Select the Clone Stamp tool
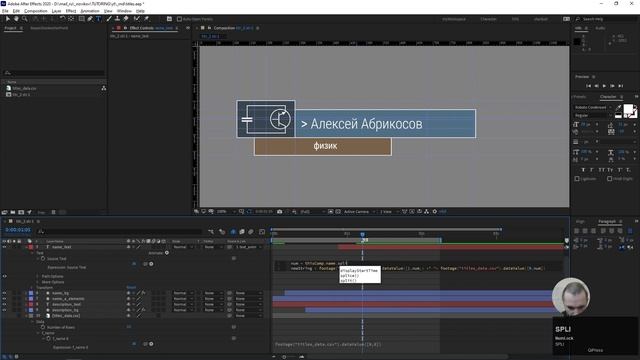640x360 pixels. tap(118, 19)
